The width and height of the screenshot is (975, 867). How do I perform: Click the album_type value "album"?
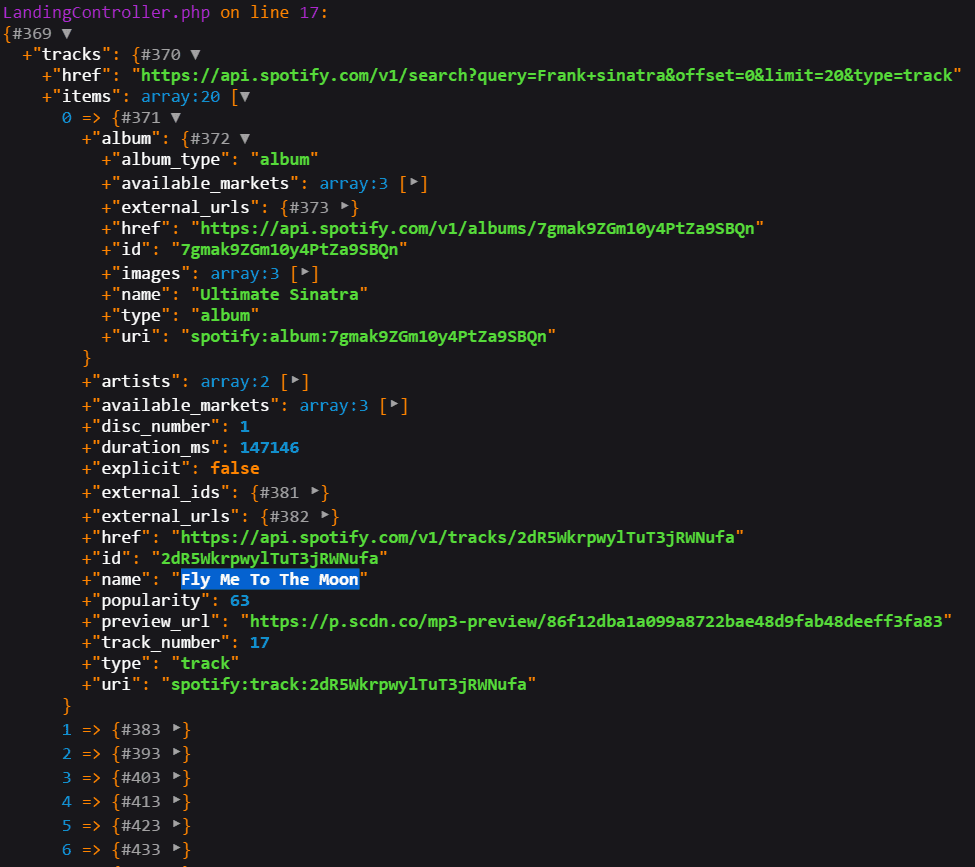[x=284, y=160]
